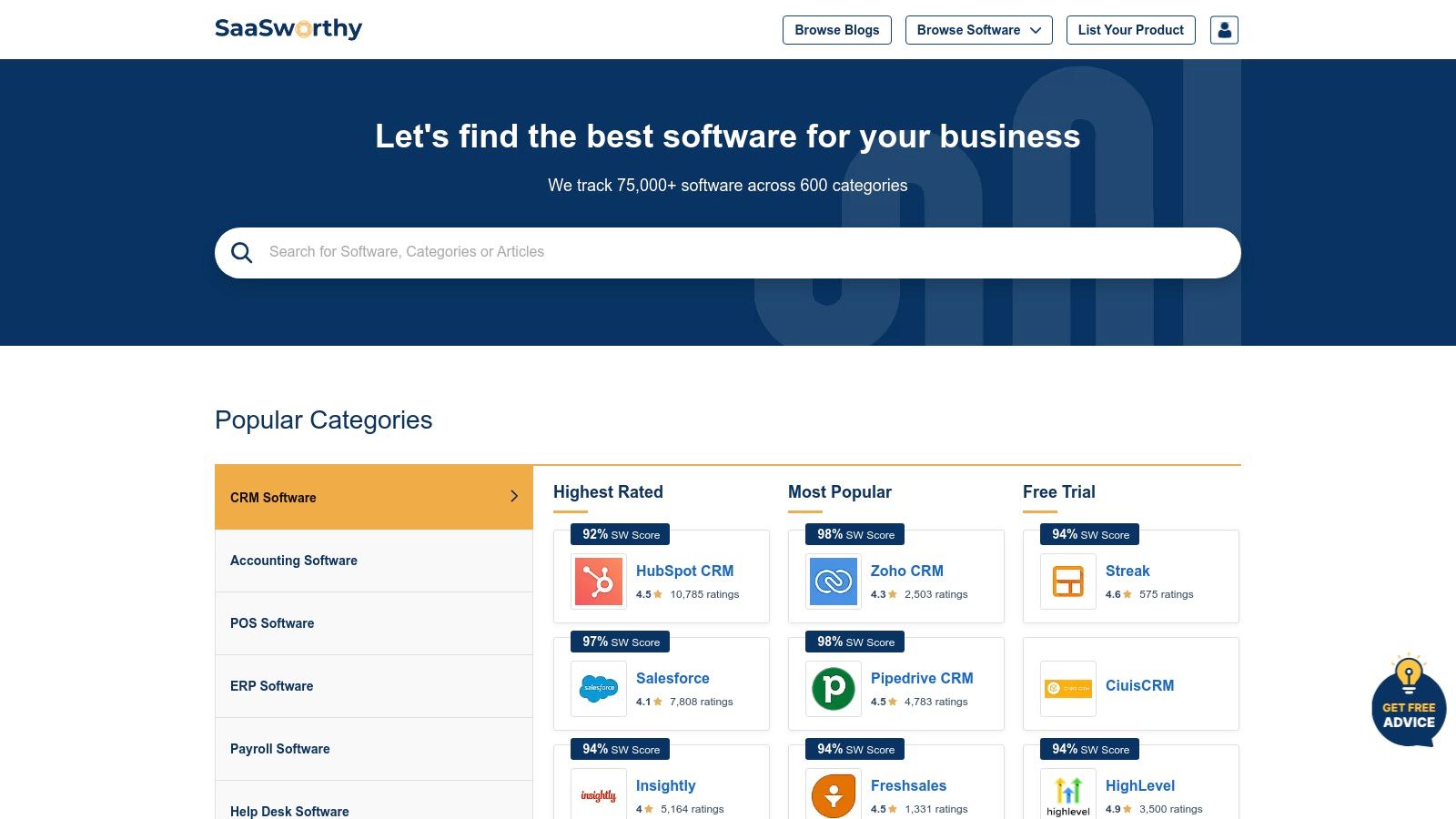The image size is (1456, 819).
Task: Expand CRM Software category chevron
Action: [x=514, y=497]
